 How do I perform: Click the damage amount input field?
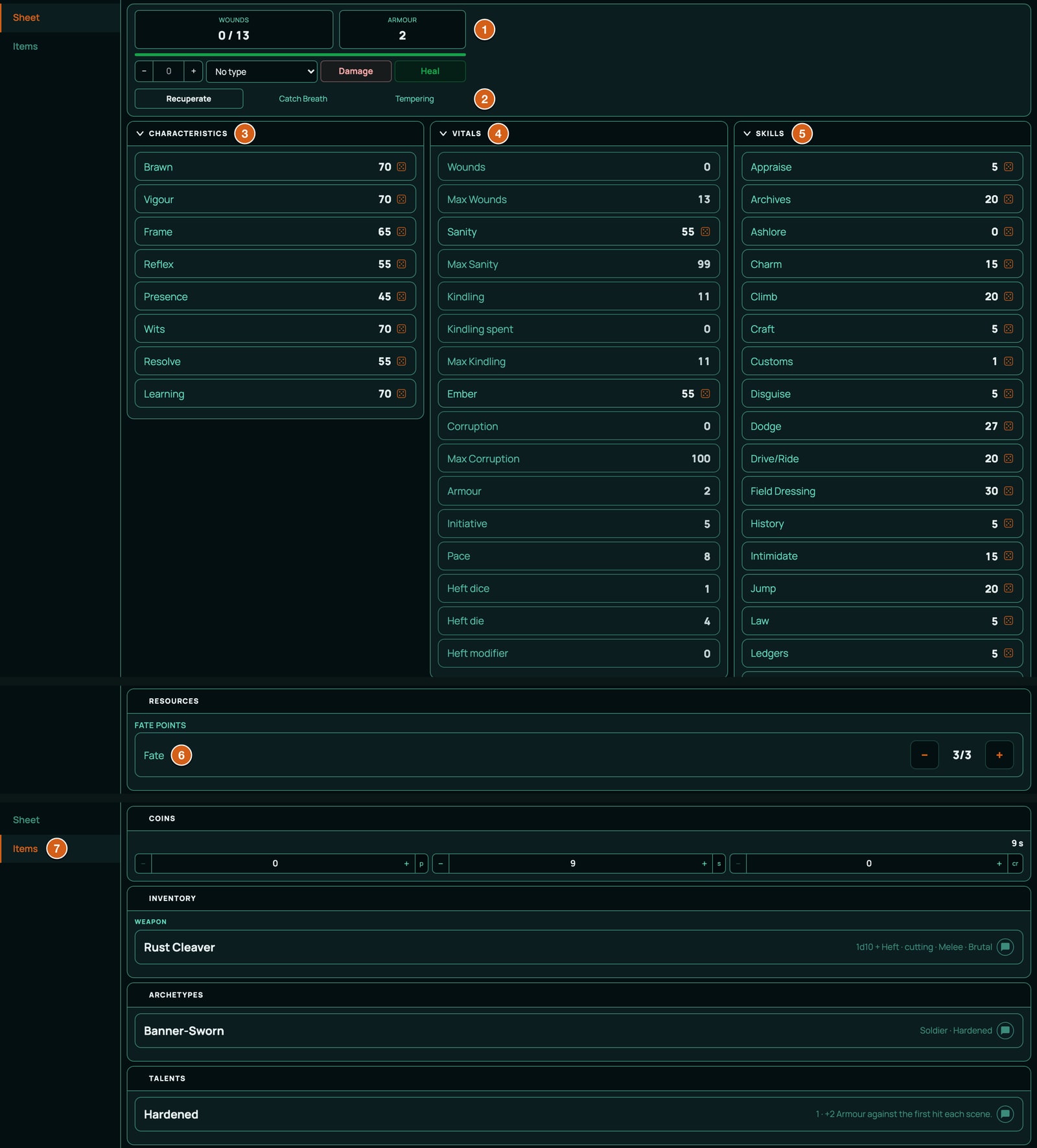169,71
